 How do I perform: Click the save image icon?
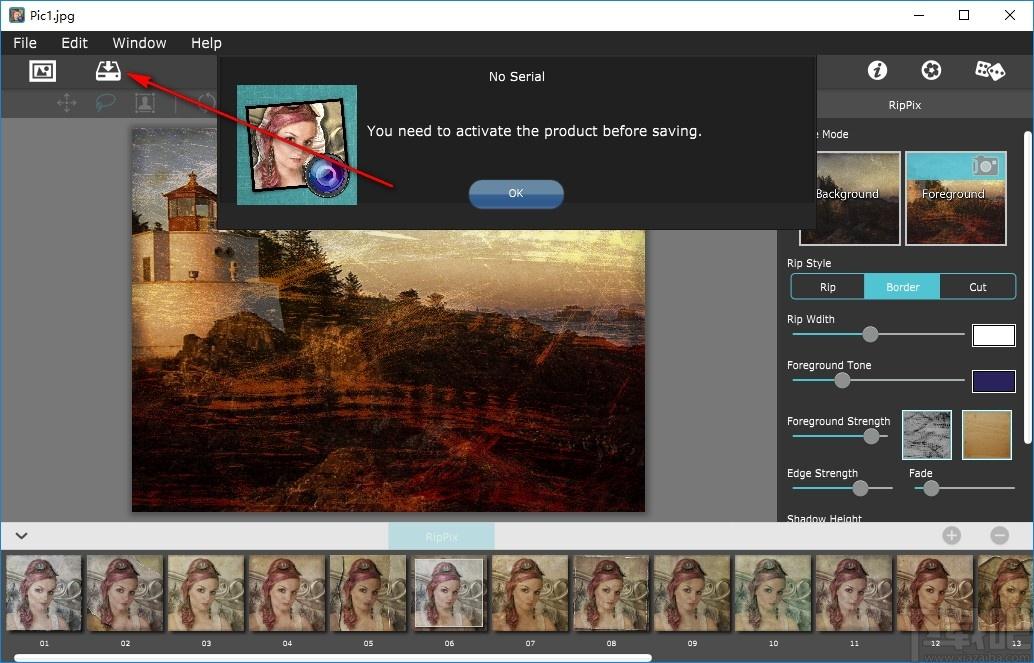pyautogui.click(x=108, y=71)
